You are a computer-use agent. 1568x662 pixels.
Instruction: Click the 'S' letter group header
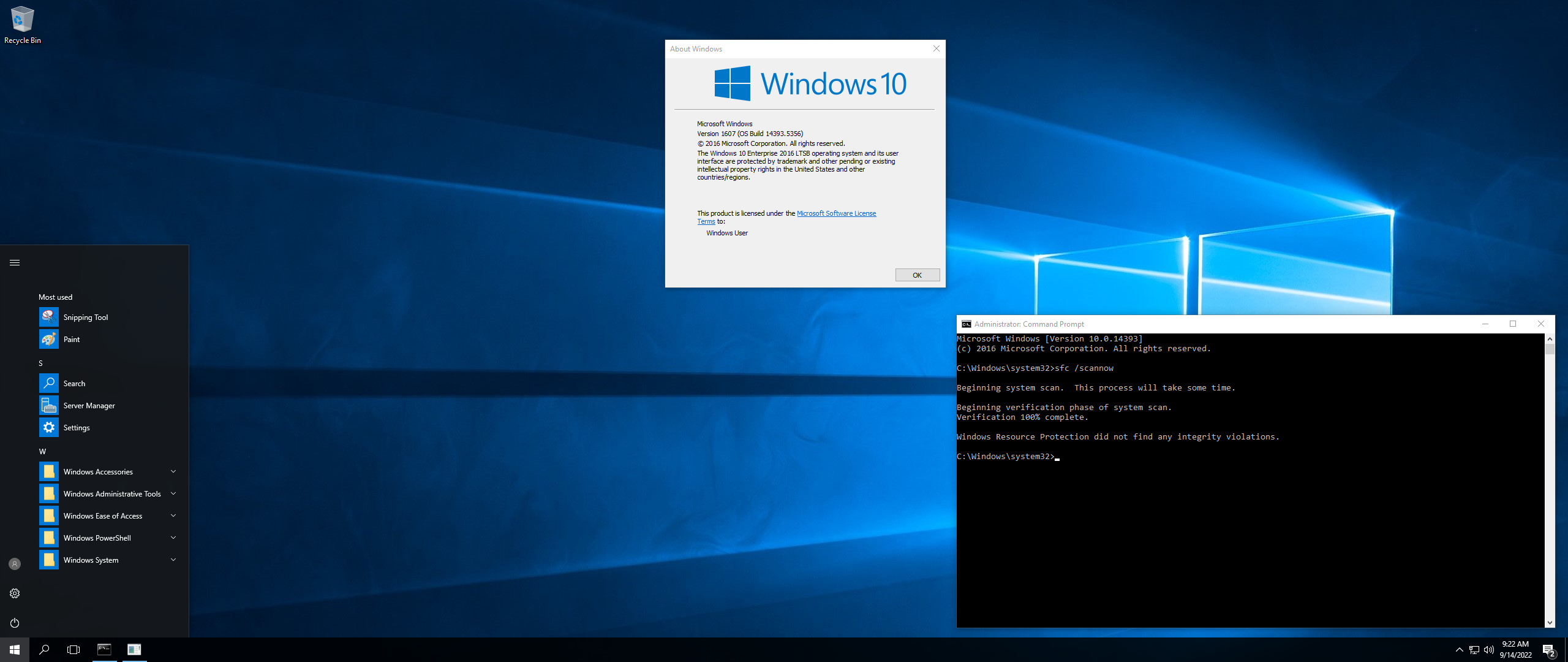41,363
